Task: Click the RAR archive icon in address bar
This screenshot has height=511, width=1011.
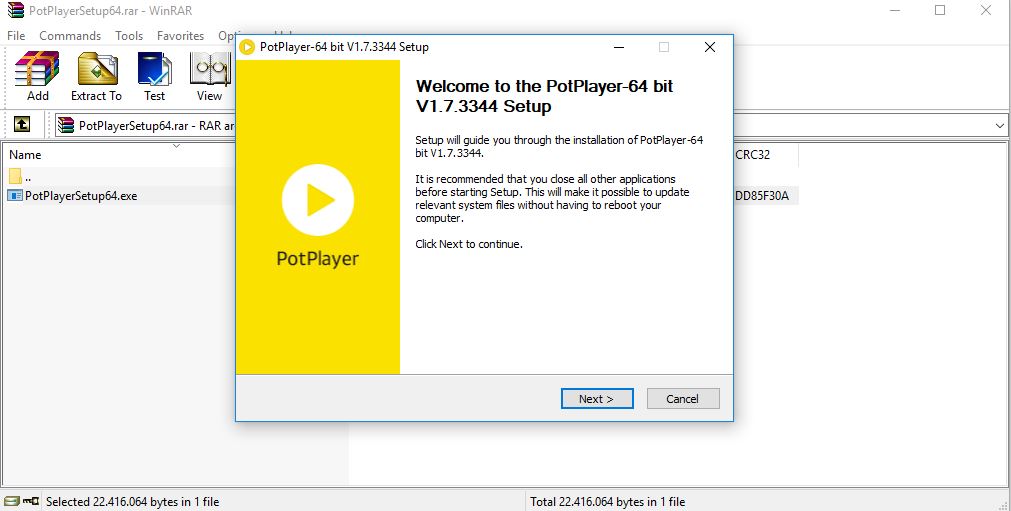Action: [x=66, y=126]
